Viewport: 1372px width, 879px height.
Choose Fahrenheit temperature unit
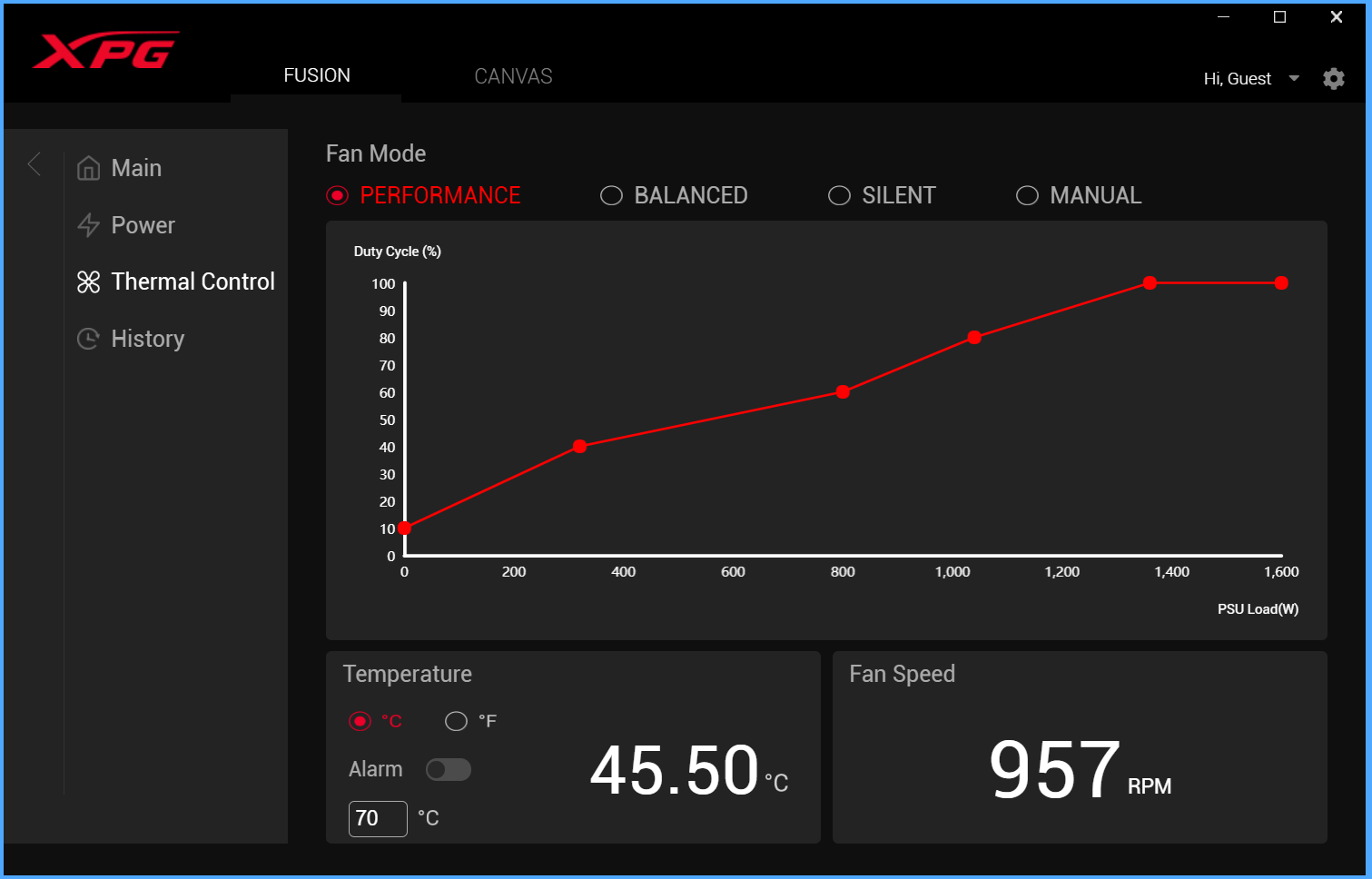tap(456, 721)
